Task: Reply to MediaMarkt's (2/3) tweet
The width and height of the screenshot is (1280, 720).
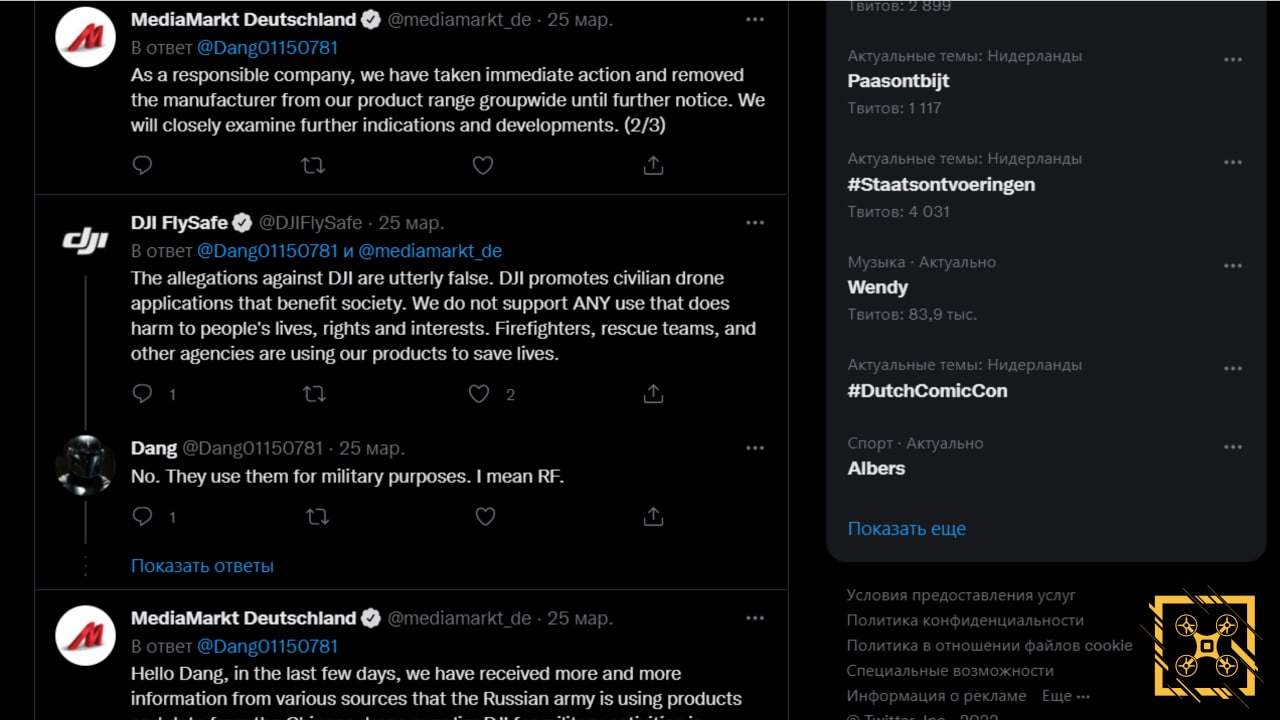Action: point(143,165)
